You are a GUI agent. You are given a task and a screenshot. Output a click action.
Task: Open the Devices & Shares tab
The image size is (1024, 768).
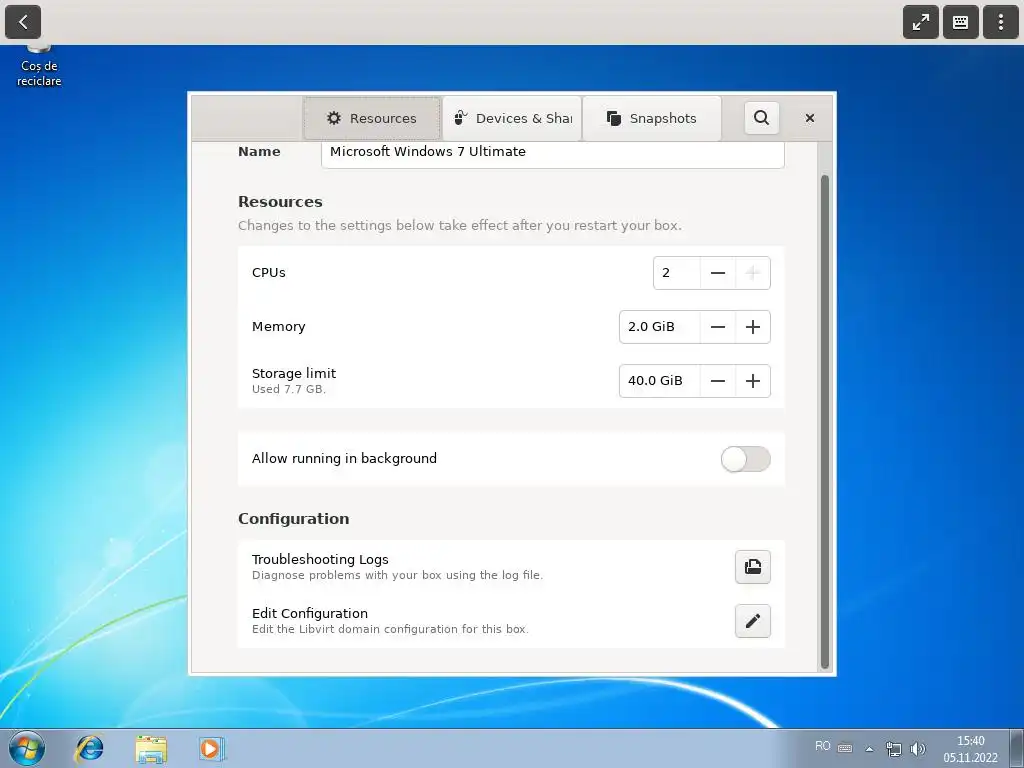(512, 118)
